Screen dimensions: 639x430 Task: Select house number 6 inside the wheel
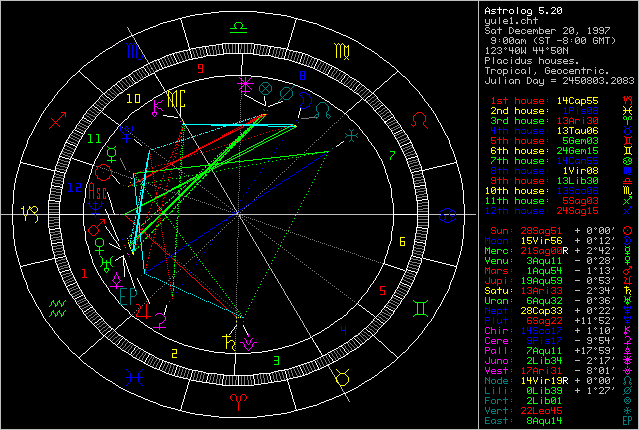[x=402, y=242]
